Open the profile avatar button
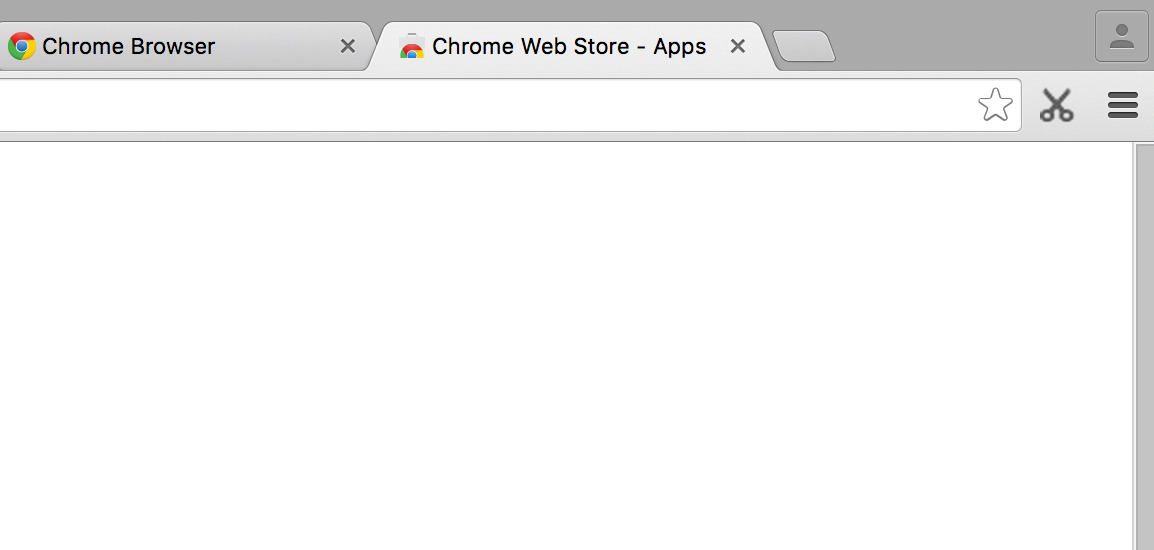This screenshot has height=550, width=1154. click(x=1122, y=37)
